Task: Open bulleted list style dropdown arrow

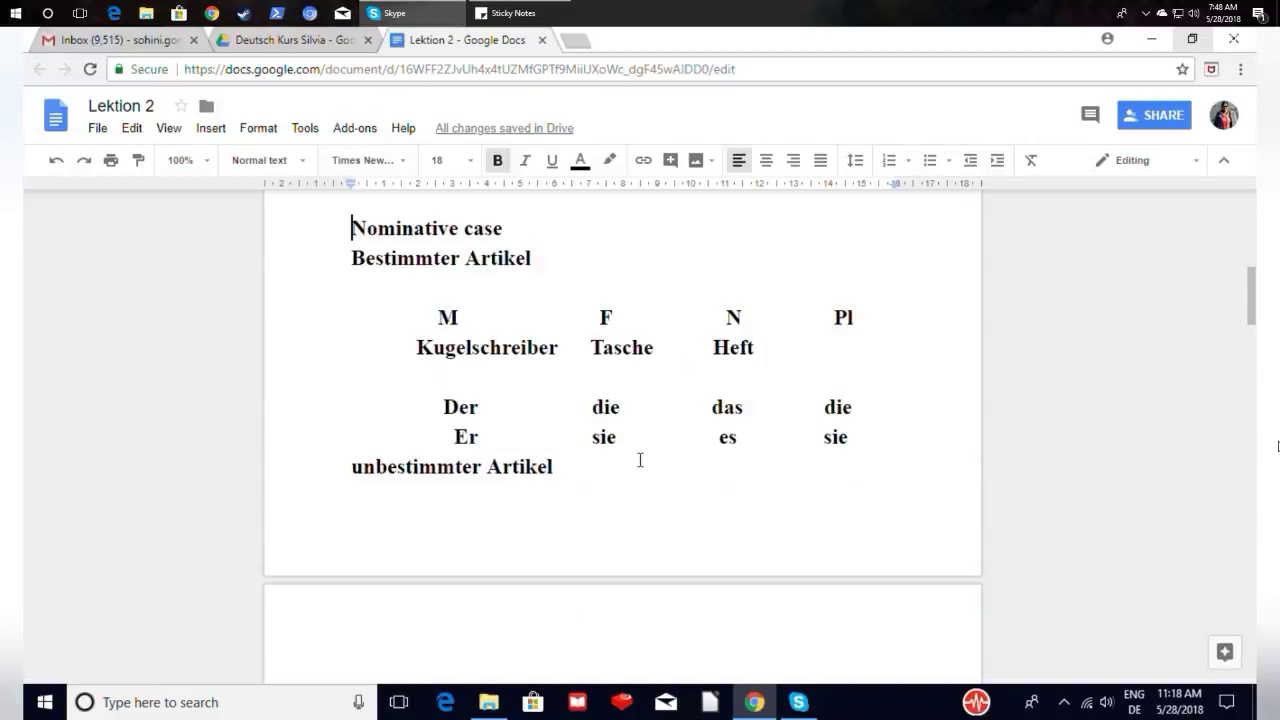Action: 949,160
